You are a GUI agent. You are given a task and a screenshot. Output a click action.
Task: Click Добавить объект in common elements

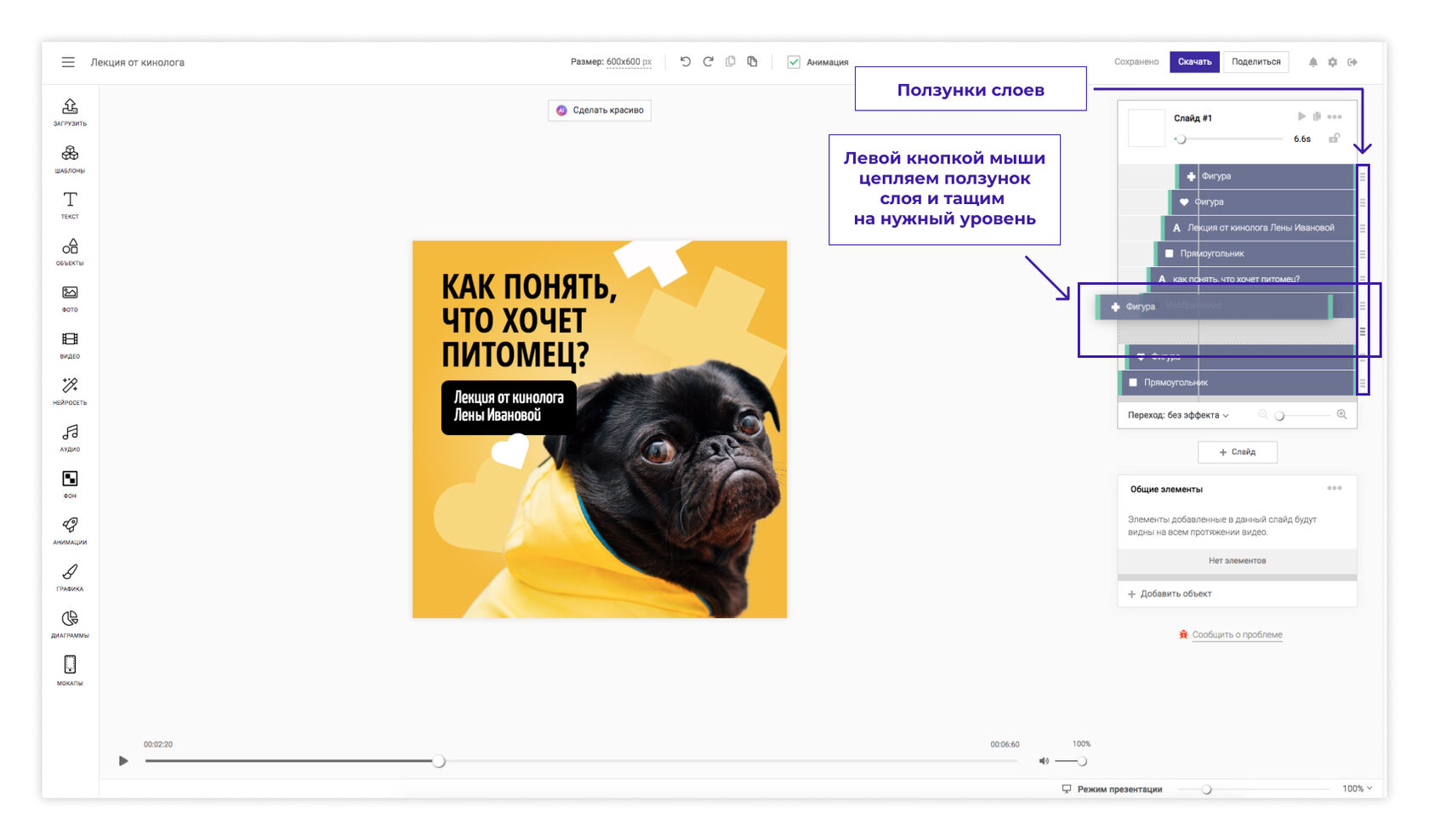click(x=1170, y=594)
